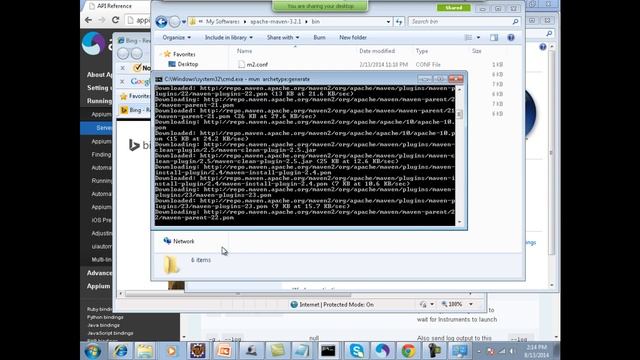Open Skype from taskbar
The image size is (640, 360).
tap(357, 351)
